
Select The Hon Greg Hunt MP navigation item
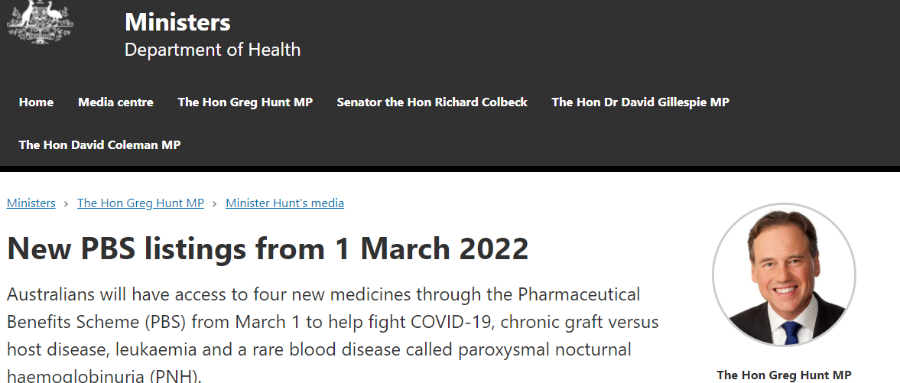(245, 102)
